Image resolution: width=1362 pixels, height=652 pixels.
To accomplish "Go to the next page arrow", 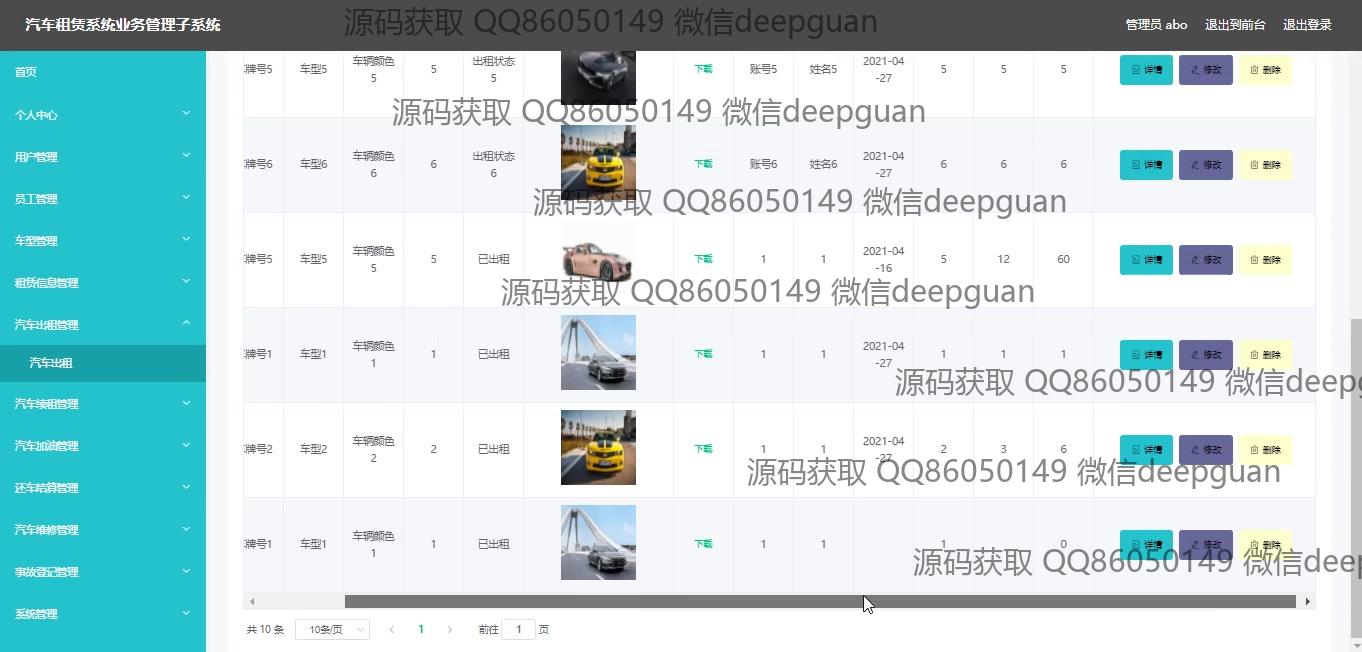I will tap(450, 629).
